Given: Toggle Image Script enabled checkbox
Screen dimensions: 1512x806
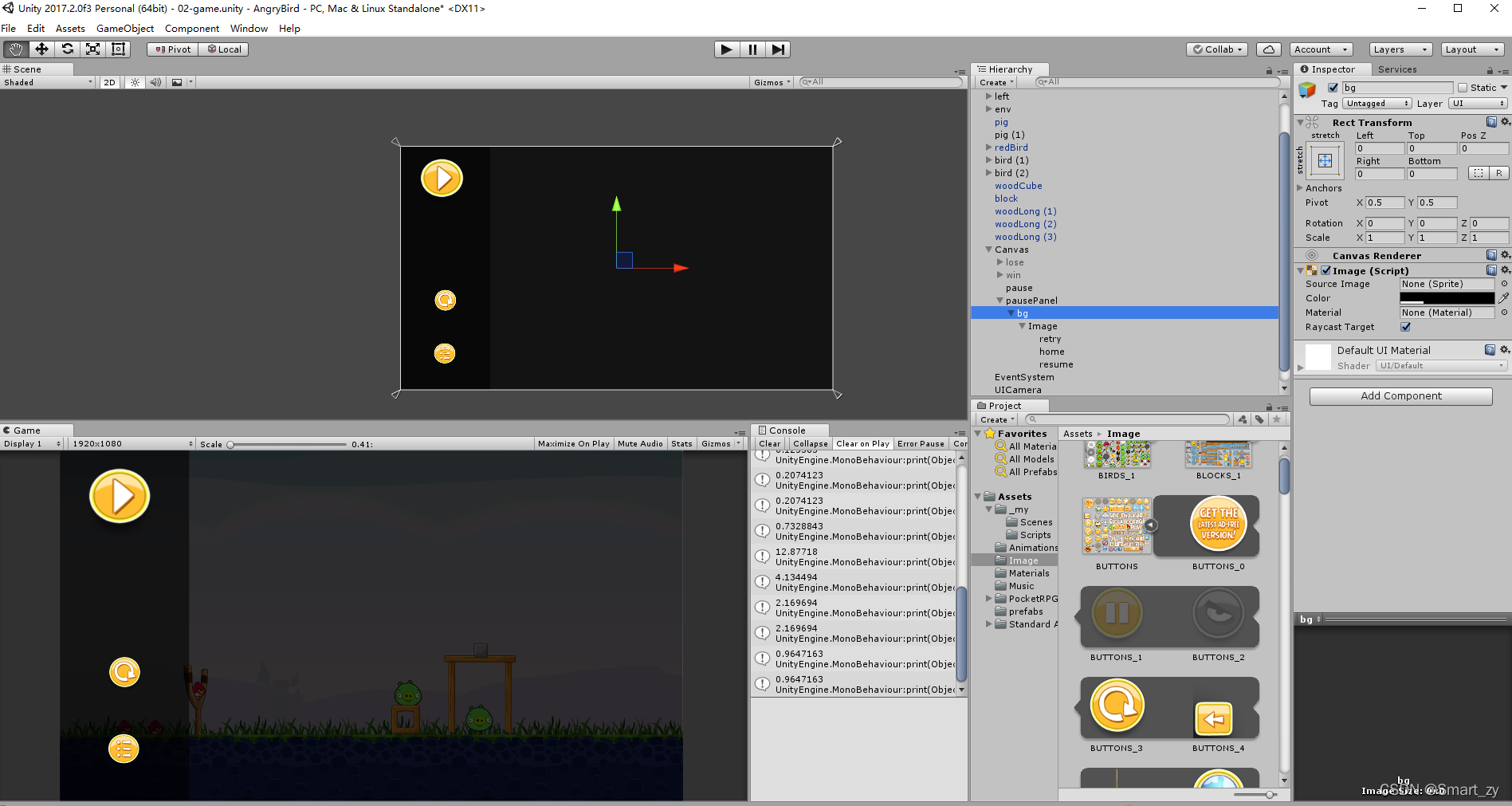Looking at the screenshot, I should point(1326,270).
